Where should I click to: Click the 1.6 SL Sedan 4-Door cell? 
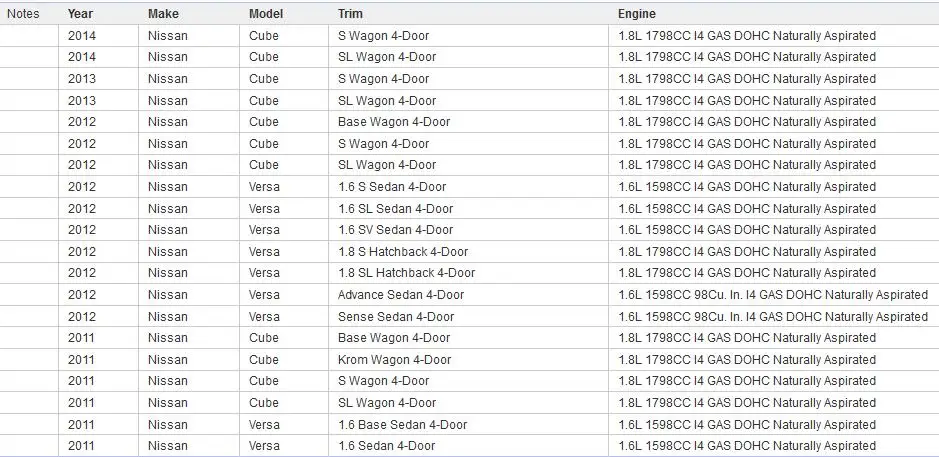pos(468,208)
